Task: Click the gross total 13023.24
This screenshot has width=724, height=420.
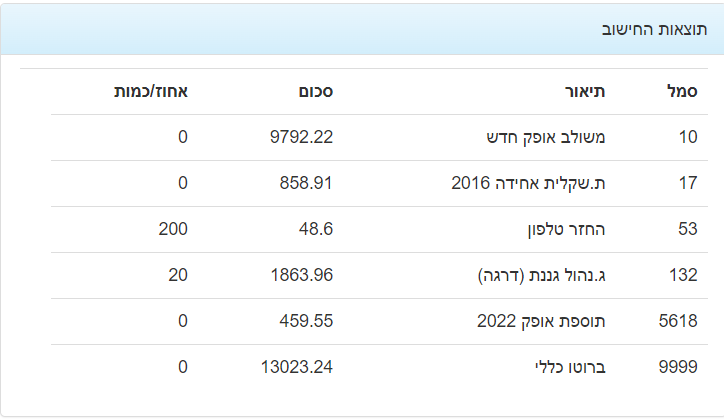Action: coord(296,367)
